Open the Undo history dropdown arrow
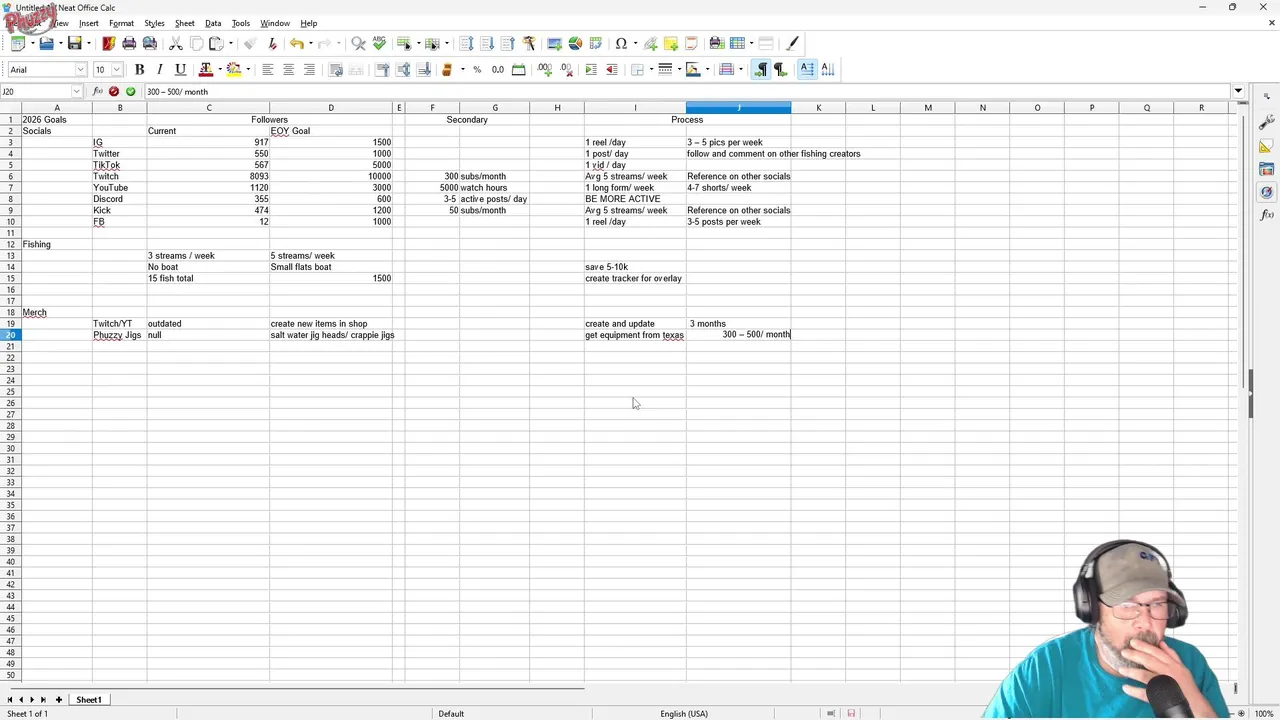This screenshot has height=720, width=1280. tap(310, 43)
